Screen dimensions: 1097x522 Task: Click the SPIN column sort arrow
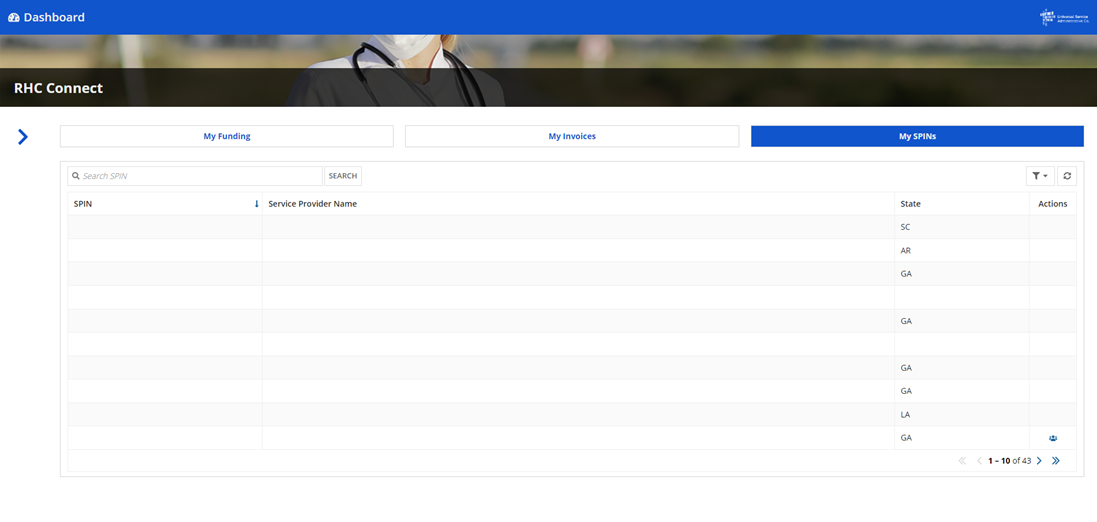coord(256,204)
